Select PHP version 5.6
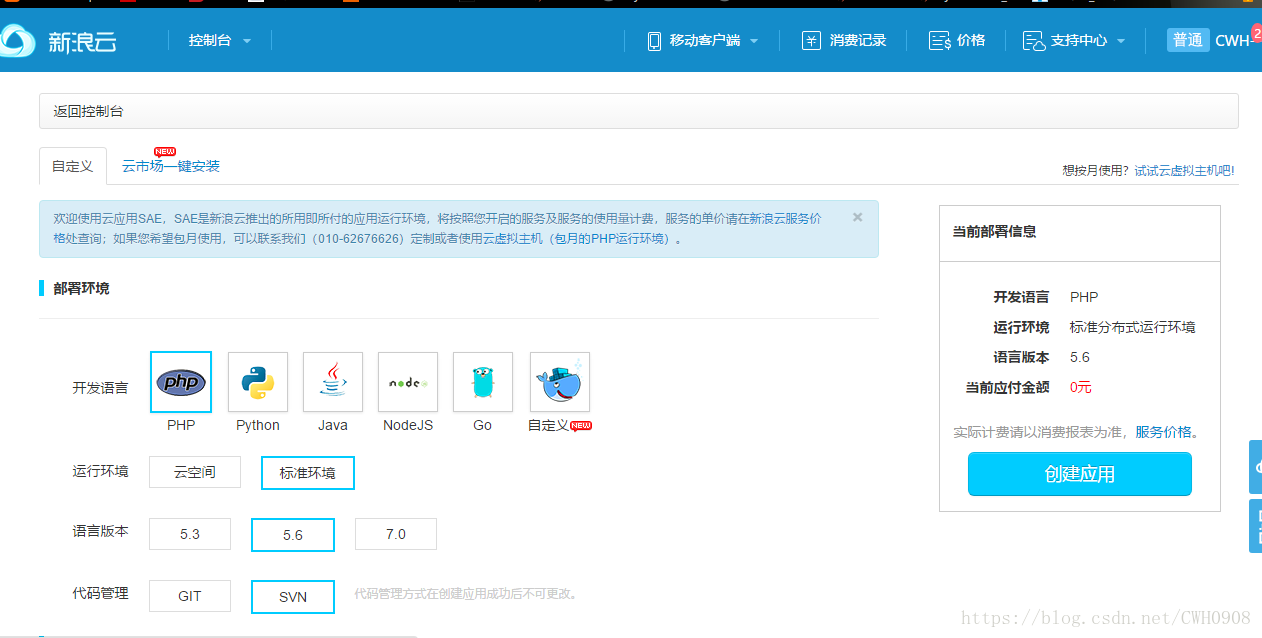 pyautogui.click(x=293, y=535)
